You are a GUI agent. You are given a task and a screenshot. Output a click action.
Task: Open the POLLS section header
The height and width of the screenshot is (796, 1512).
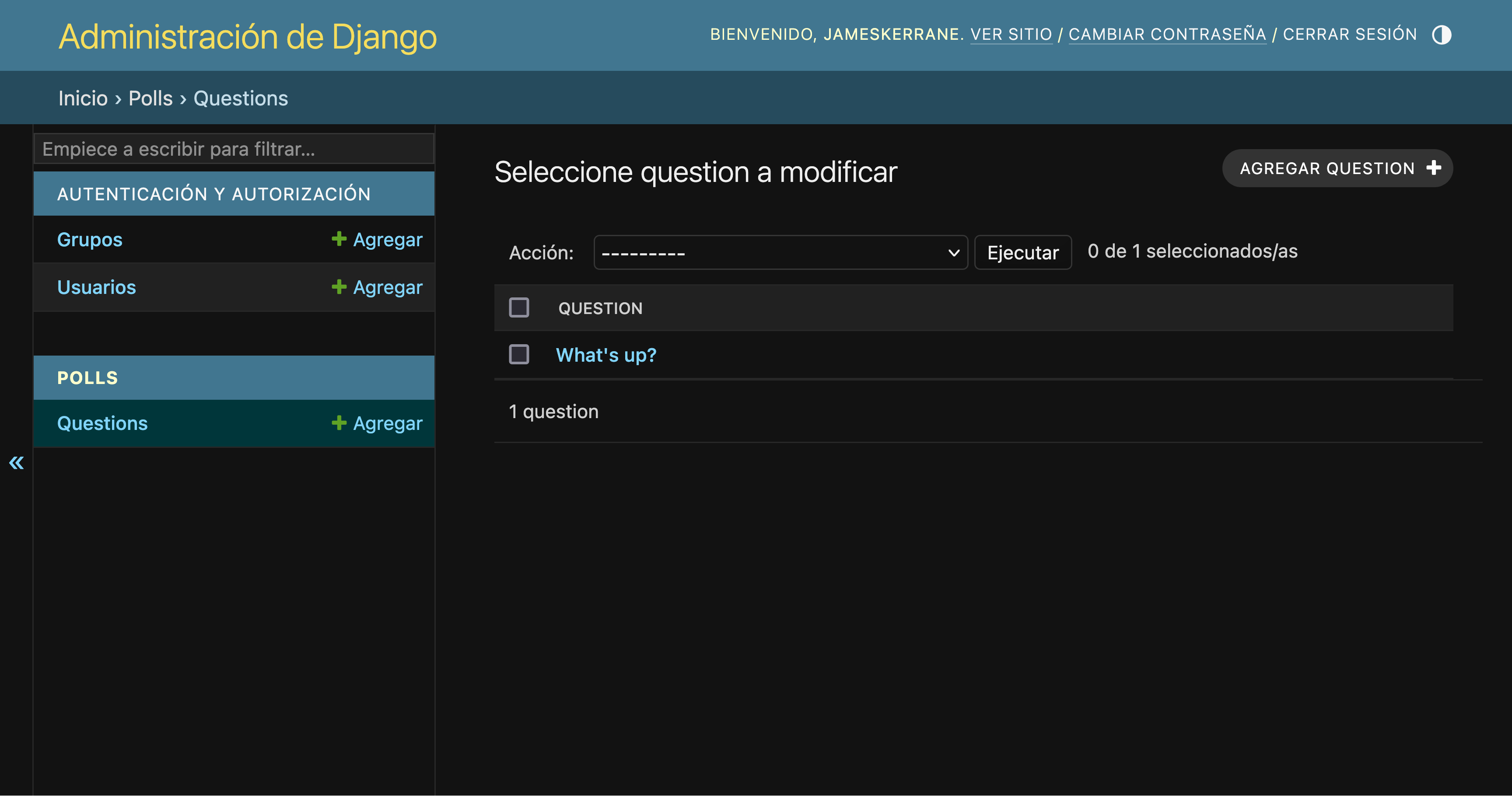click(x=87, y=378)
